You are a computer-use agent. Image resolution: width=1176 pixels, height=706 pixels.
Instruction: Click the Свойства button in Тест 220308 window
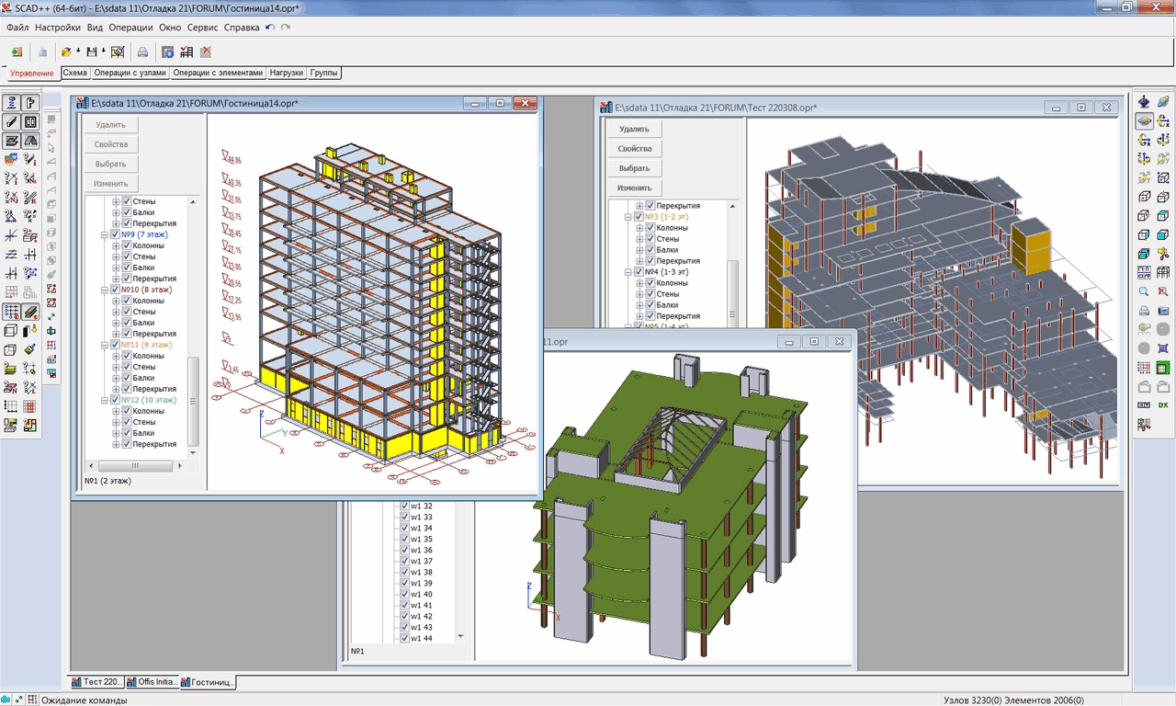point(634,148)
